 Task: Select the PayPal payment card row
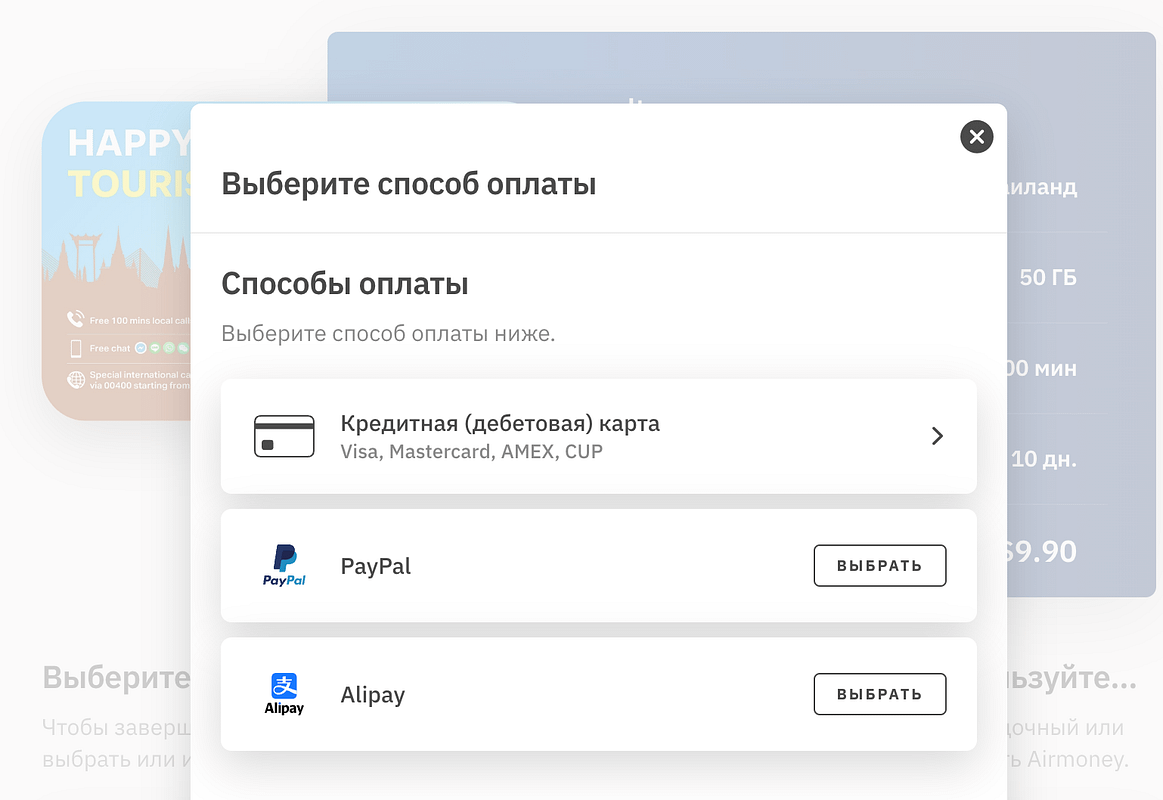click(598, 565)
